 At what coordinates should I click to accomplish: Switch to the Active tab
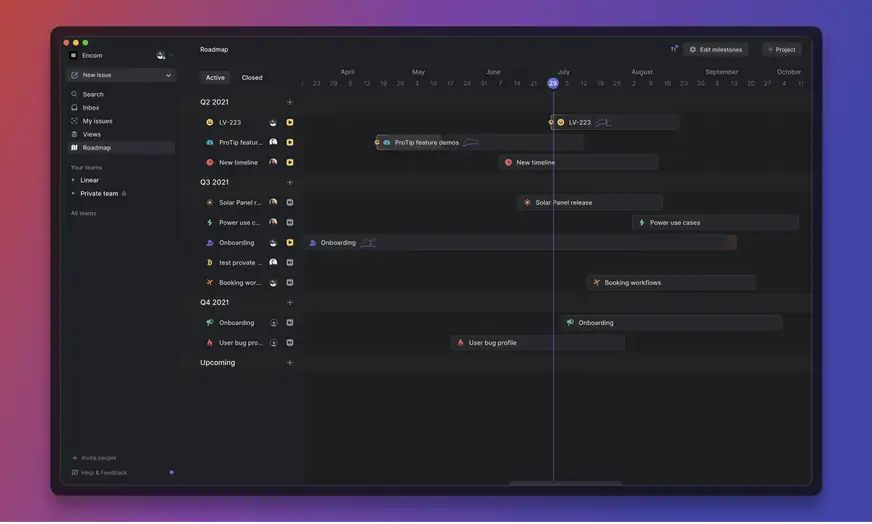click(215, 78)
